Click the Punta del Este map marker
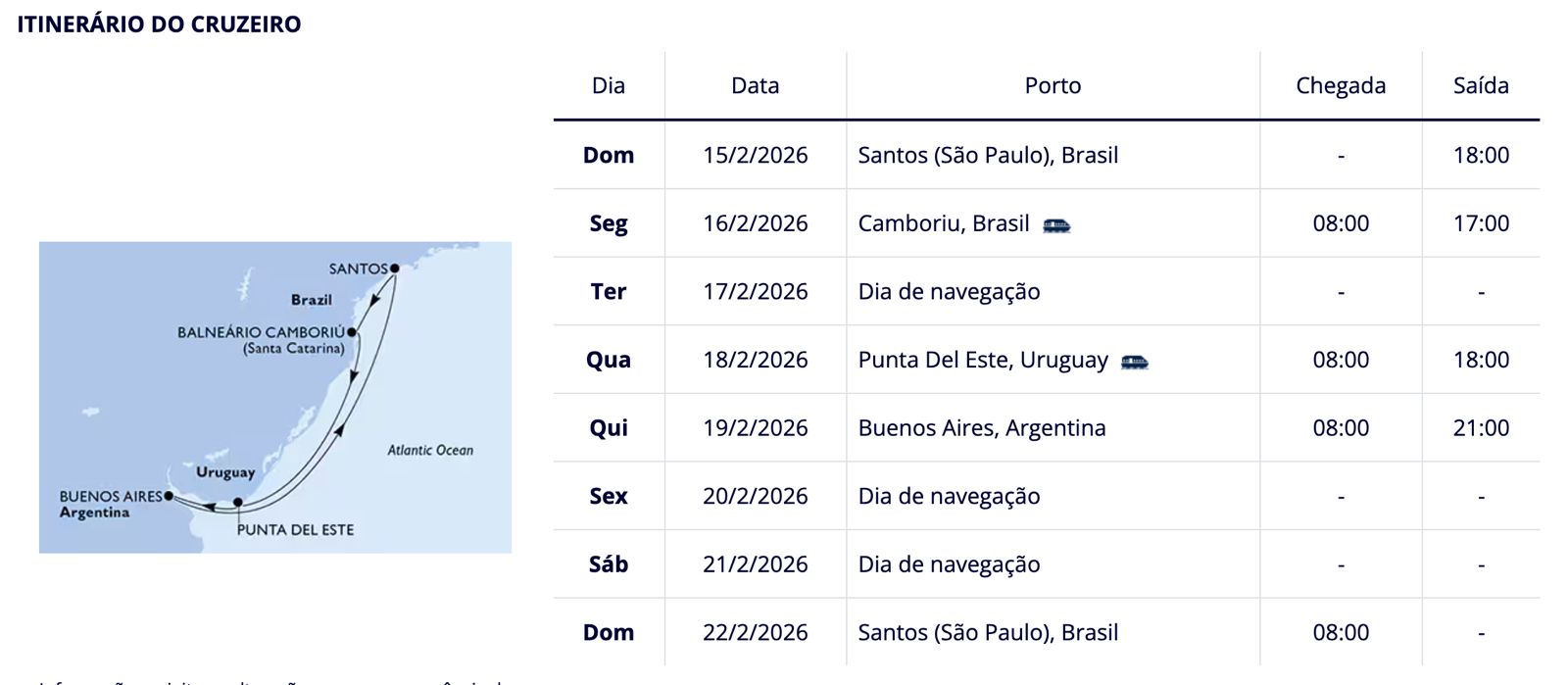1568x685 pixels. coord(238,502)
